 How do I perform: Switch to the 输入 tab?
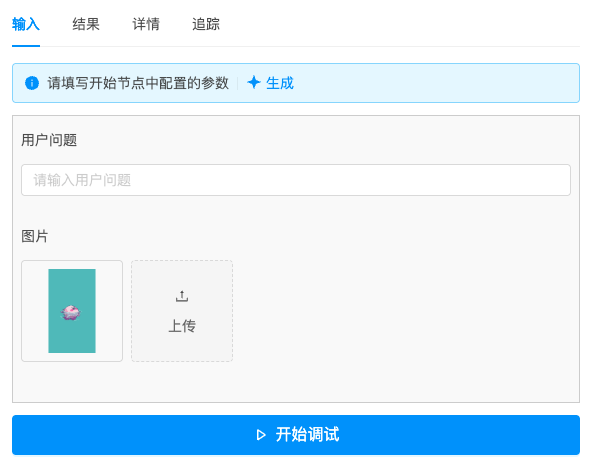26,24
